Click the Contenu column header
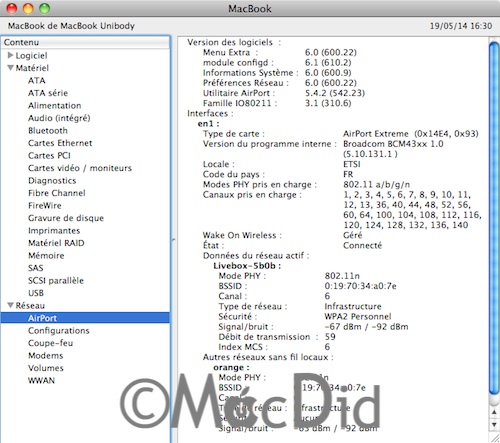500x443 pixels. [85, 42]
